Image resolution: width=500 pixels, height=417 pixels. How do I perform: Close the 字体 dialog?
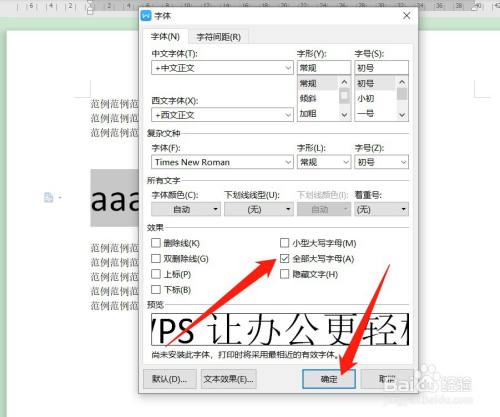pos(406,16)
